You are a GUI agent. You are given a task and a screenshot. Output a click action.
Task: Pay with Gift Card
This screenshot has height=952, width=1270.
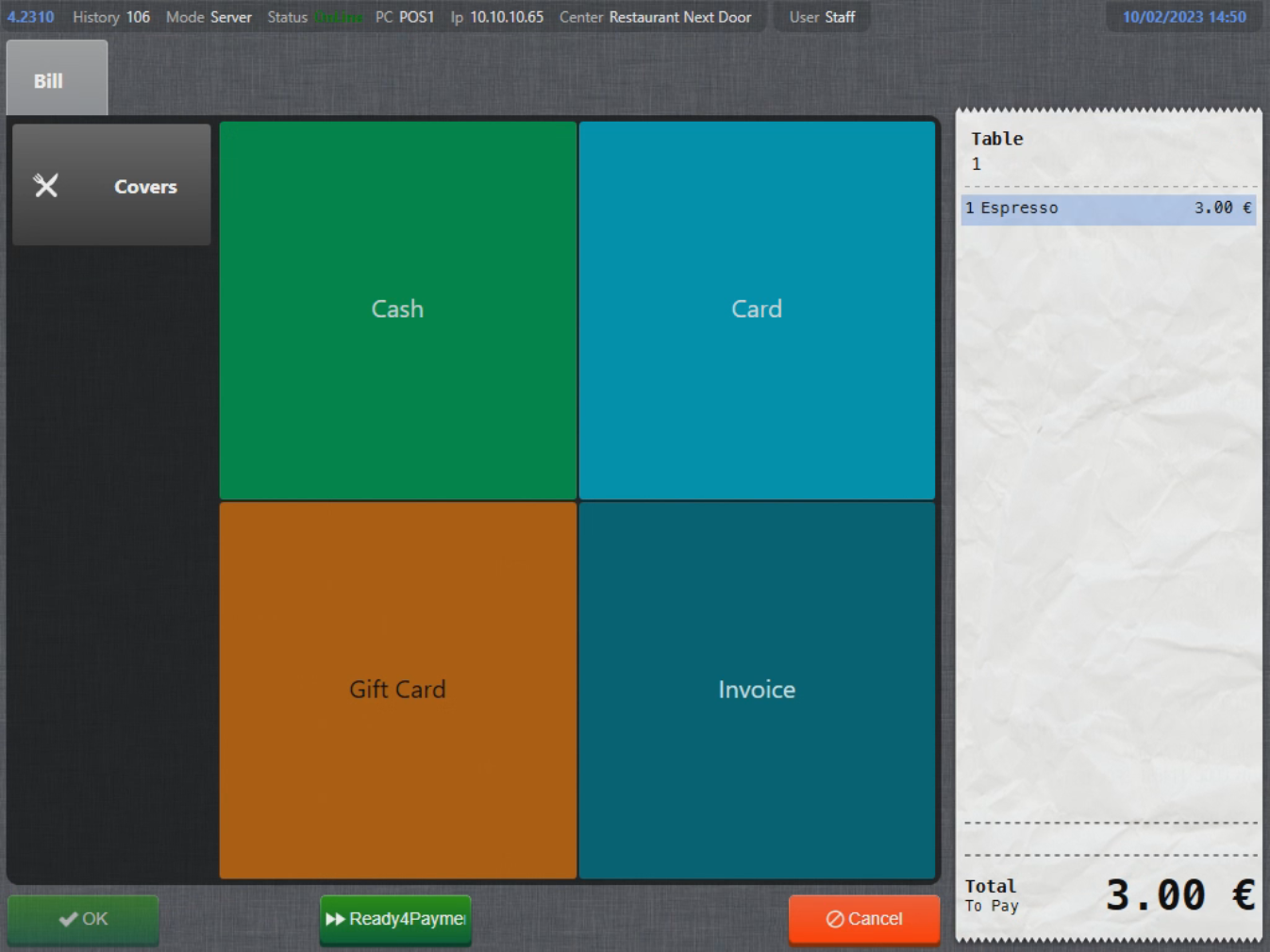tap(397, 690)
